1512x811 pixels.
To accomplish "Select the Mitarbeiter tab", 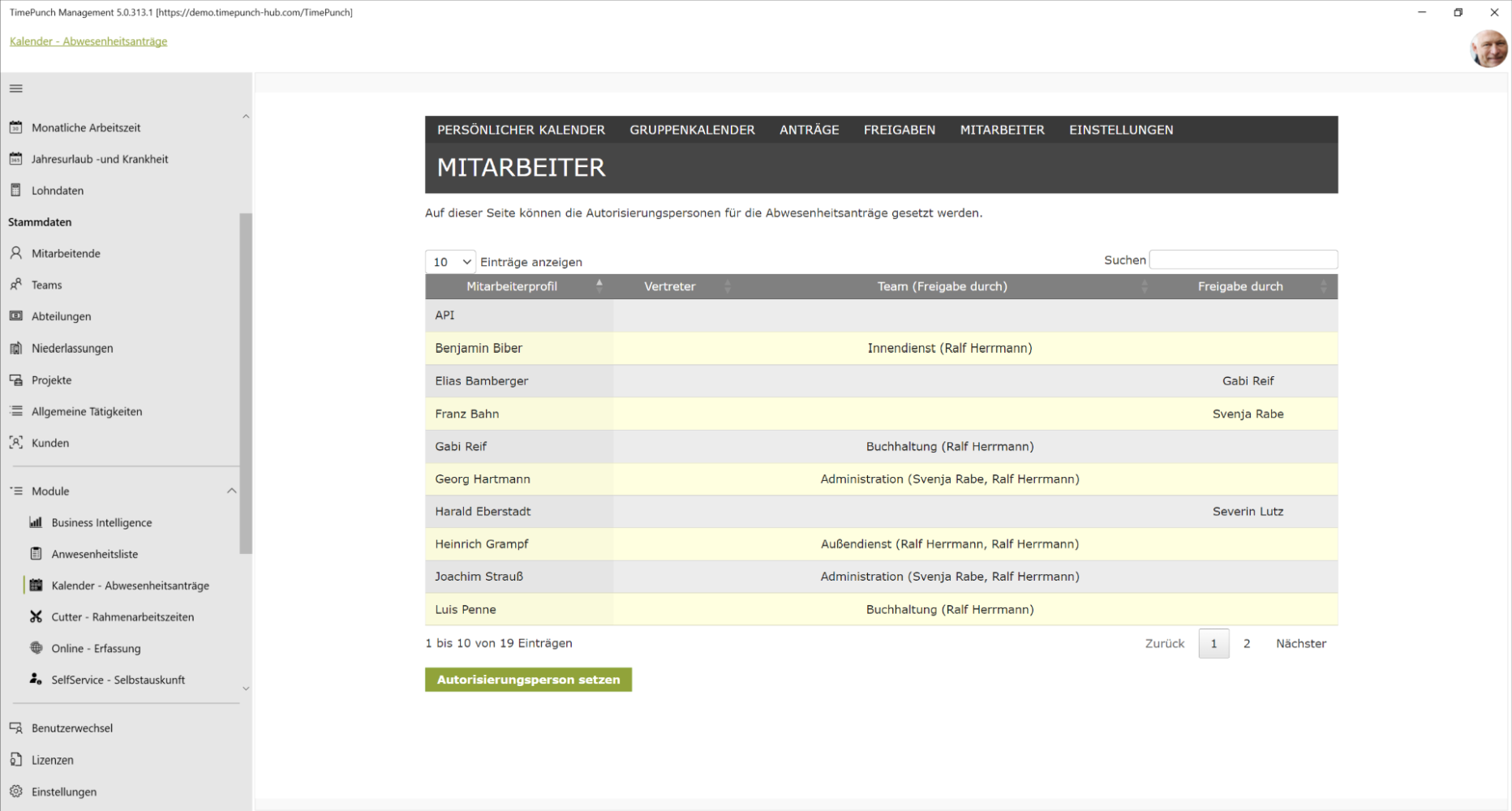I will 1003,130.
